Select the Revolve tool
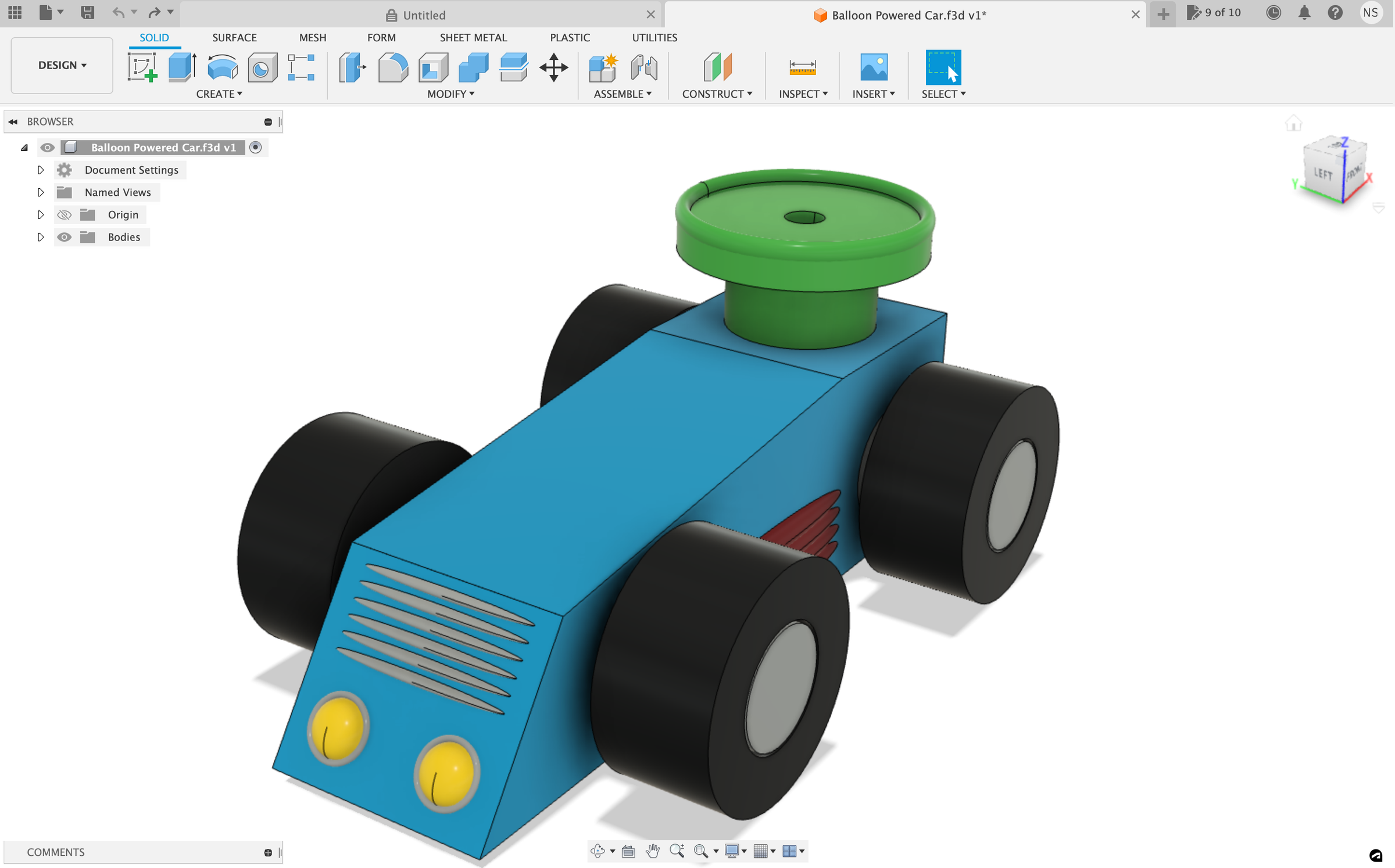The width and height of the screenshot is (1395, 868). (221, 67)
